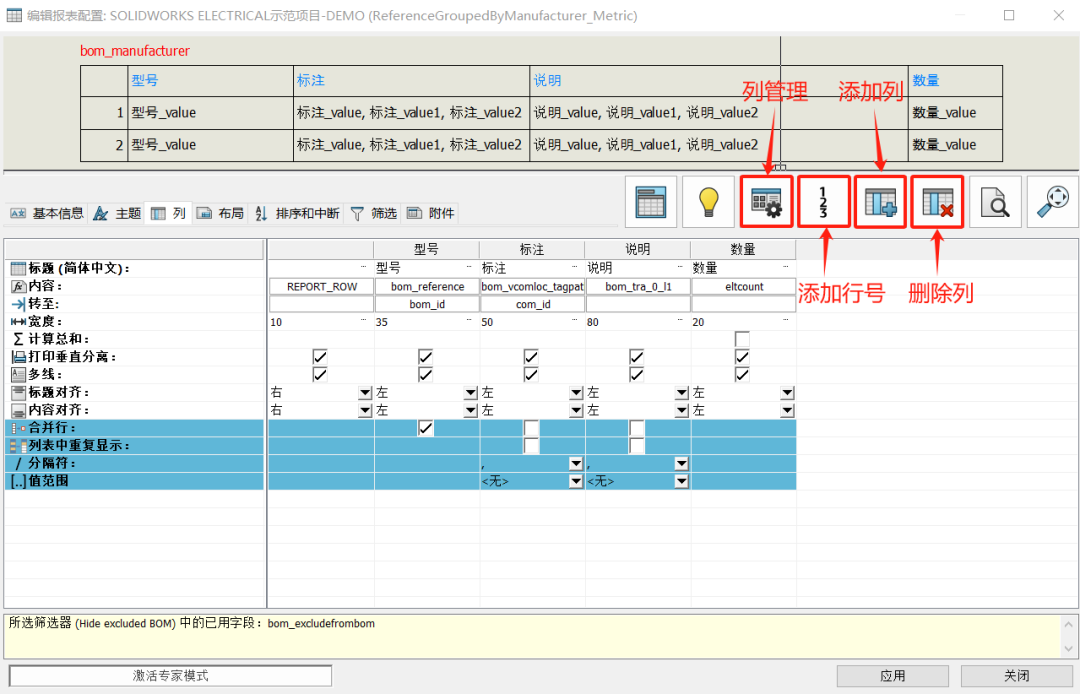
Task: Enable 列表中重复显示 for the 说明 column
Action: click(x=636, y=445)
